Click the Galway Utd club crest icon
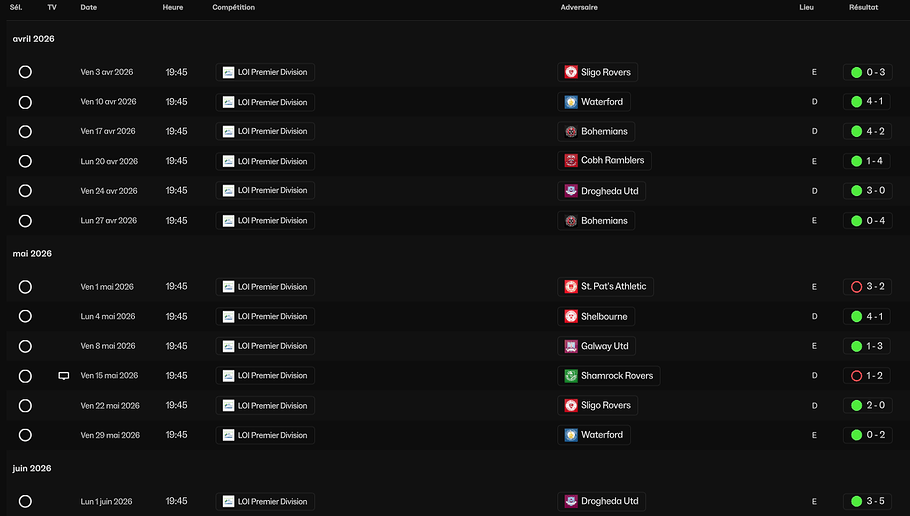Viewport: 910px width, 516px height. [571, 346]
